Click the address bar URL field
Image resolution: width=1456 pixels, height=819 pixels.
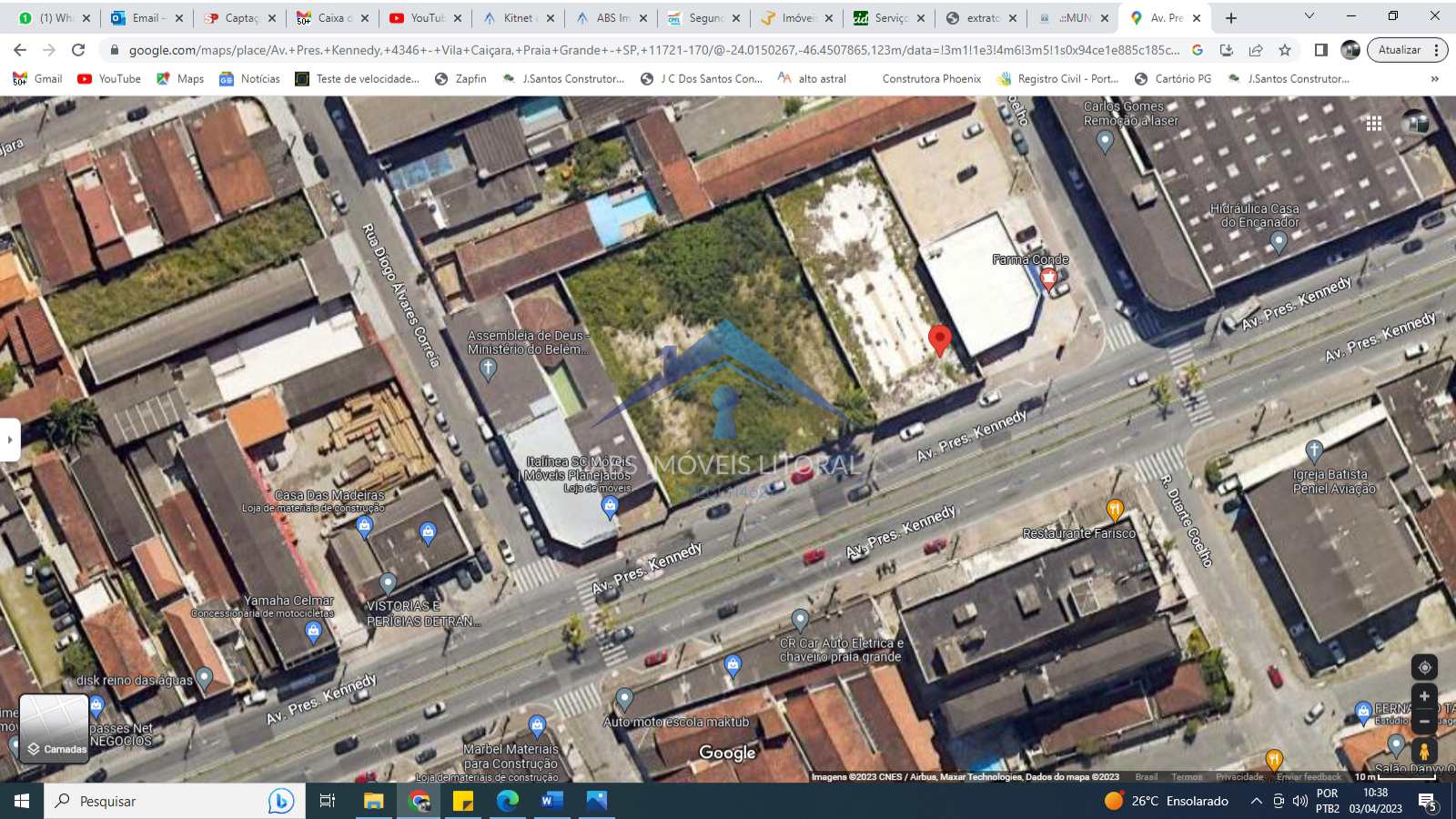pyautogui.click(x=653, y=50)
